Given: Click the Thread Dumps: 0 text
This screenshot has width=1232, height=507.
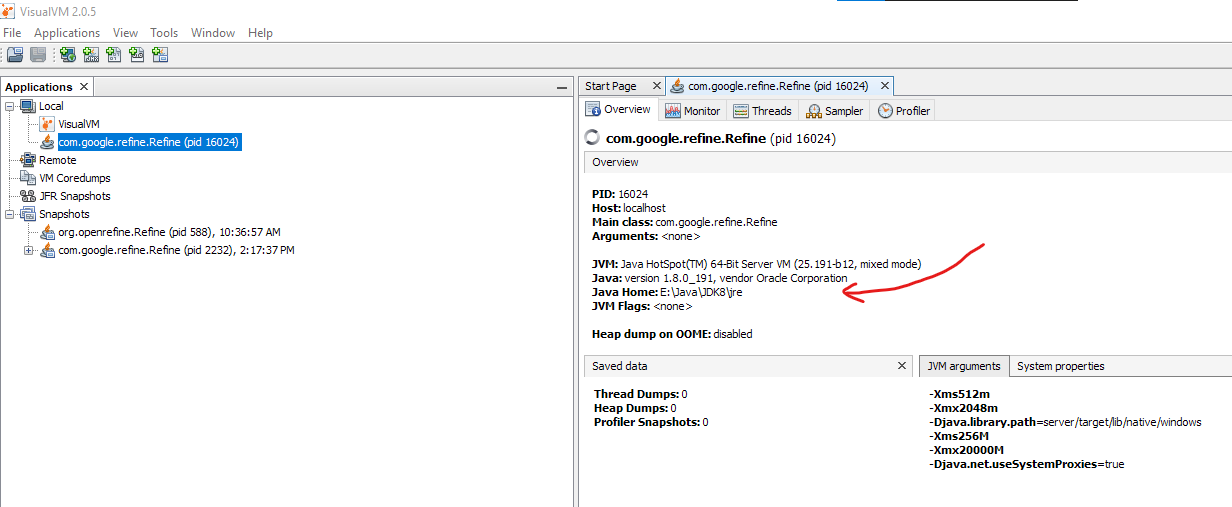Looking at the screenshot, I should coord(641,394).
